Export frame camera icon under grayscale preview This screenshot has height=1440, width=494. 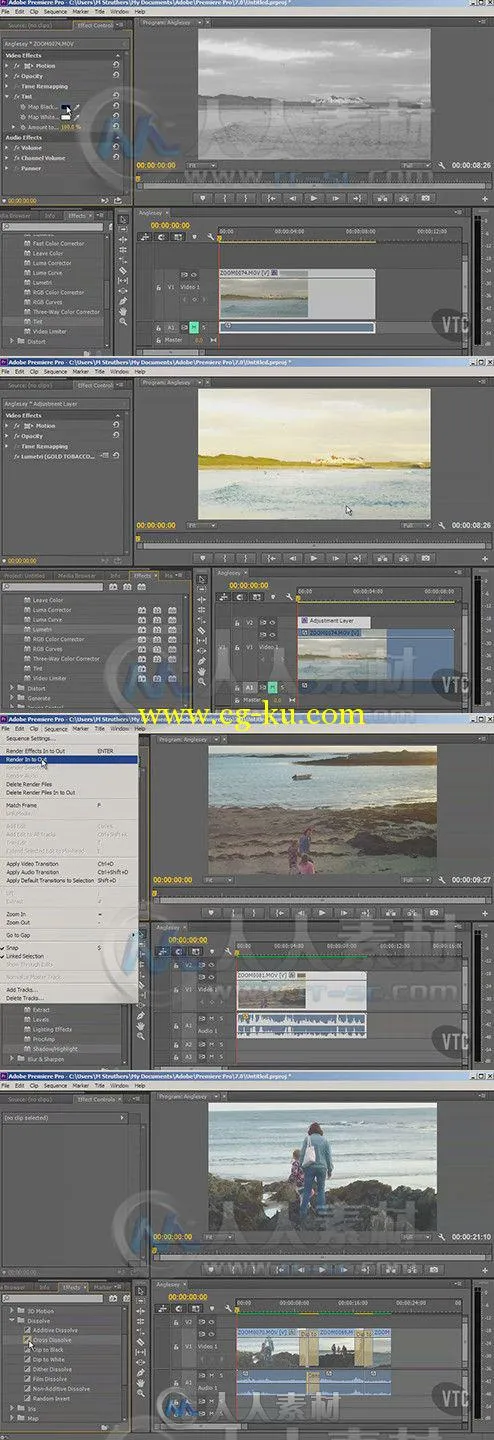(x=425, y=198)
